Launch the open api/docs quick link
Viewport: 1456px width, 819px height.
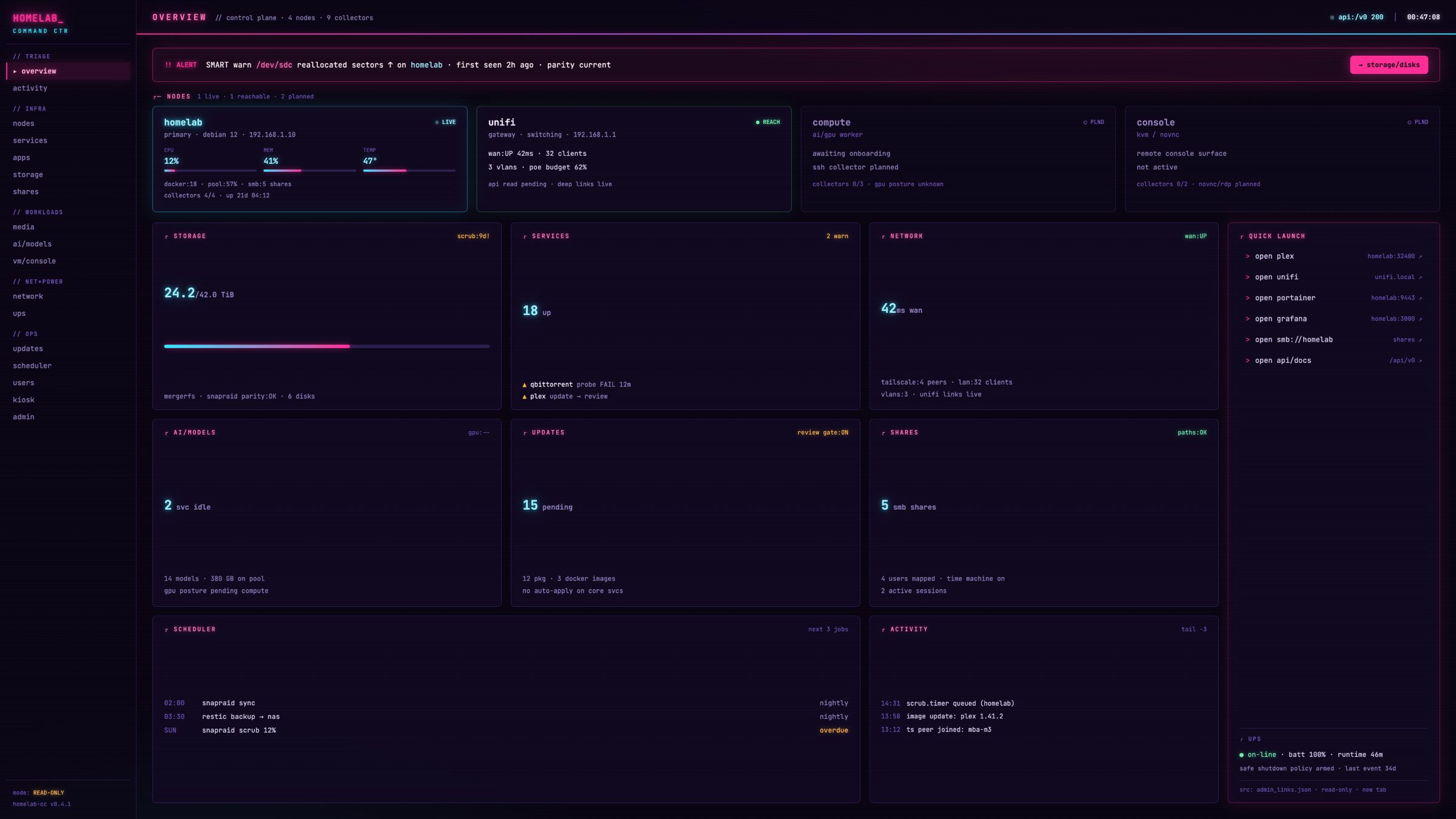click(1333, 360)
